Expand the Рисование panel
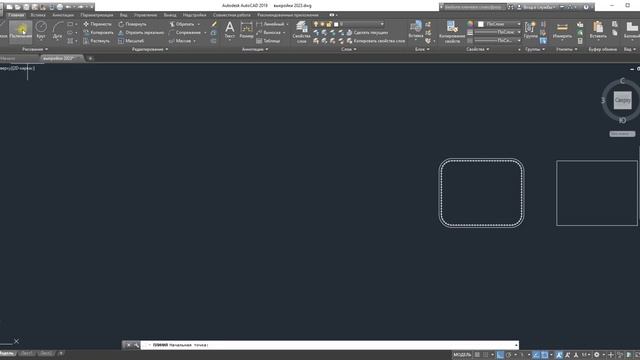Viewport: 640px width, 360px height. 35,49
